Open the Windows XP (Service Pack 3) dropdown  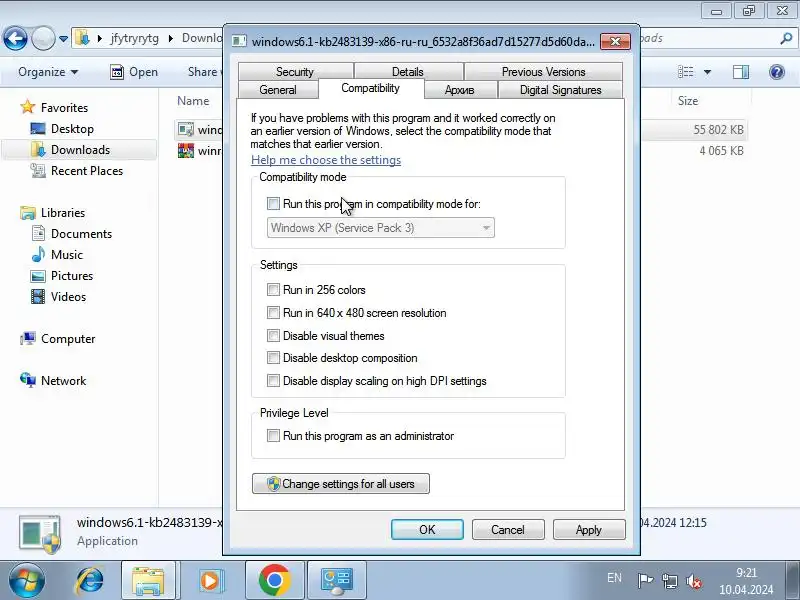[x=381, y=228]
